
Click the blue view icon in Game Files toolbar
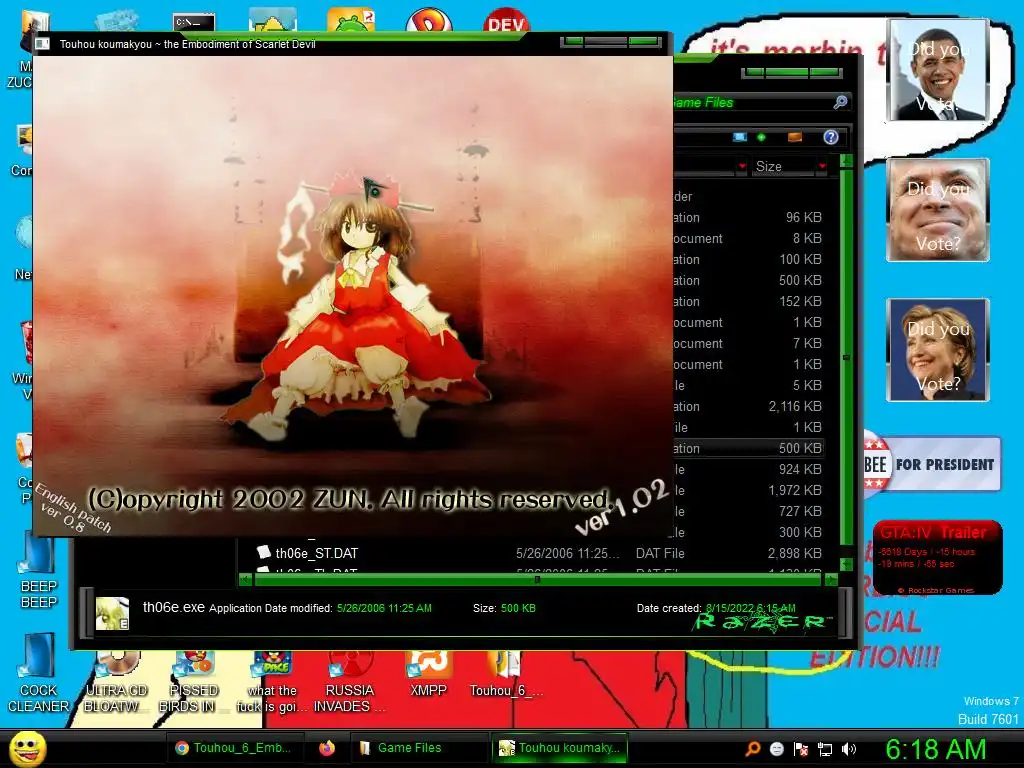tap(739, 137)
